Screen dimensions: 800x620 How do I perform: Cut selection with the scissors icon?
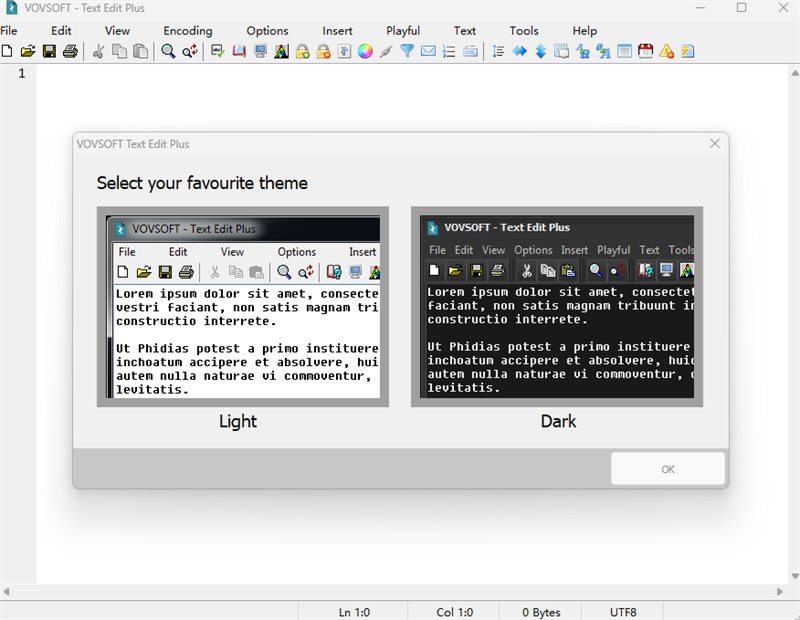(98, 51)
